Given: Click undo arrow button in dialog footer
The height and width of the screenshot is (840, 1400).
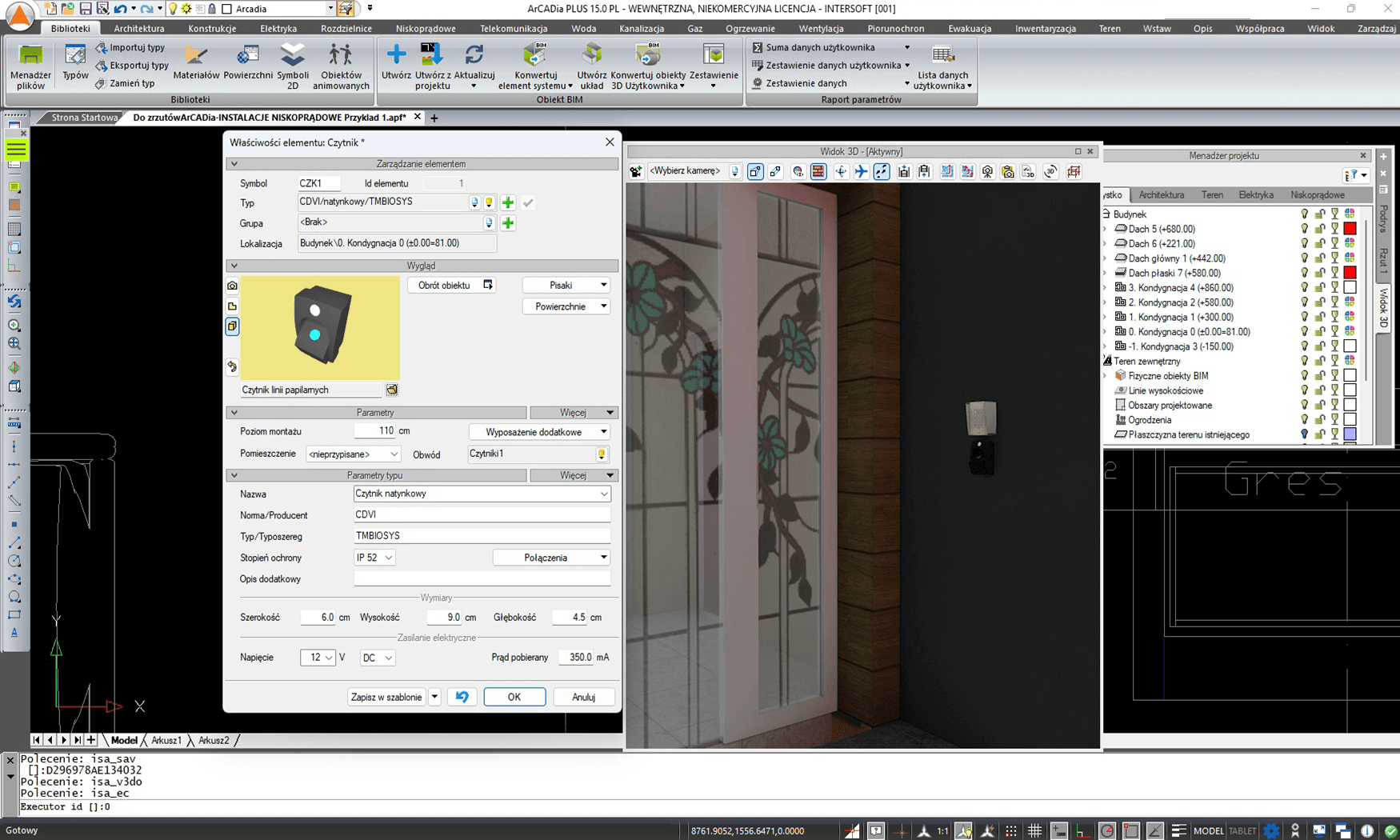Looking at the screenshot, I should [x=462, y=697].
